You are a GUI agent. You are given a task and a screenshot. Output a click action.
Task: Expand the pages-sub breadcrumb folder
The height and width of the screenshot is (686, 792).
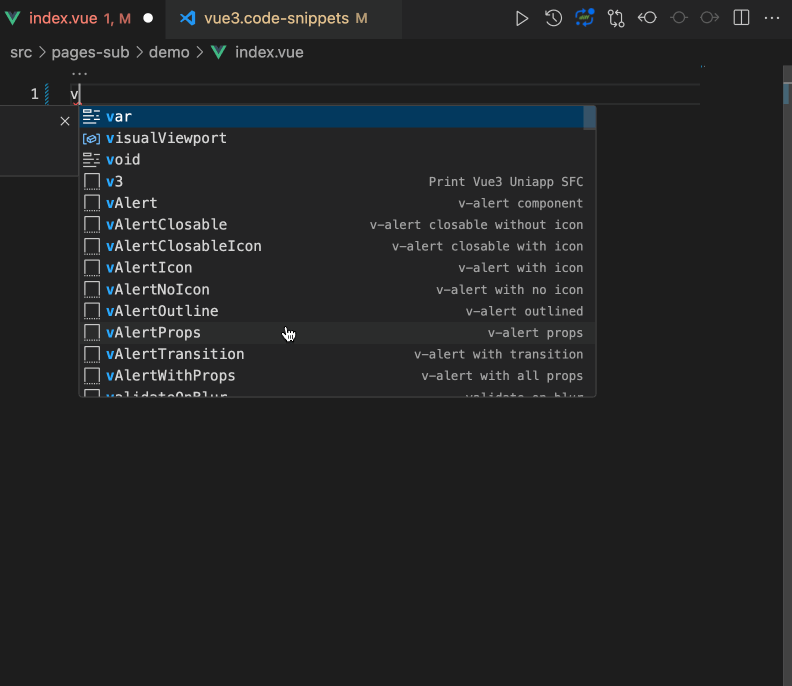point(91,52)
